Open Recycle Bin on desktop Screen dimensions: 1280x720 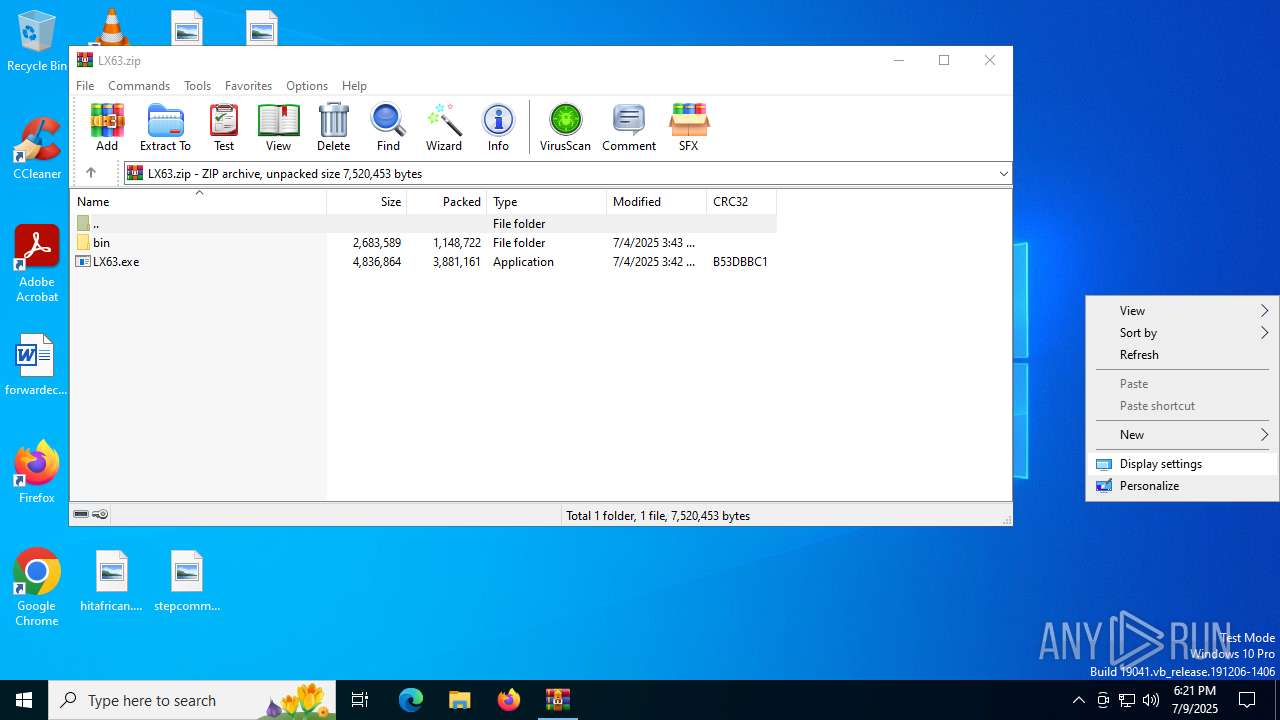pos(36,42)
